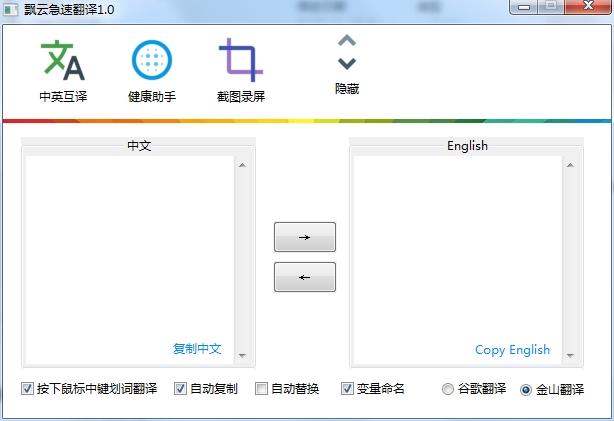The image size is (614, 421).
Task: Open the 中英互译 translation icon
Action: [x=63, y=61]
